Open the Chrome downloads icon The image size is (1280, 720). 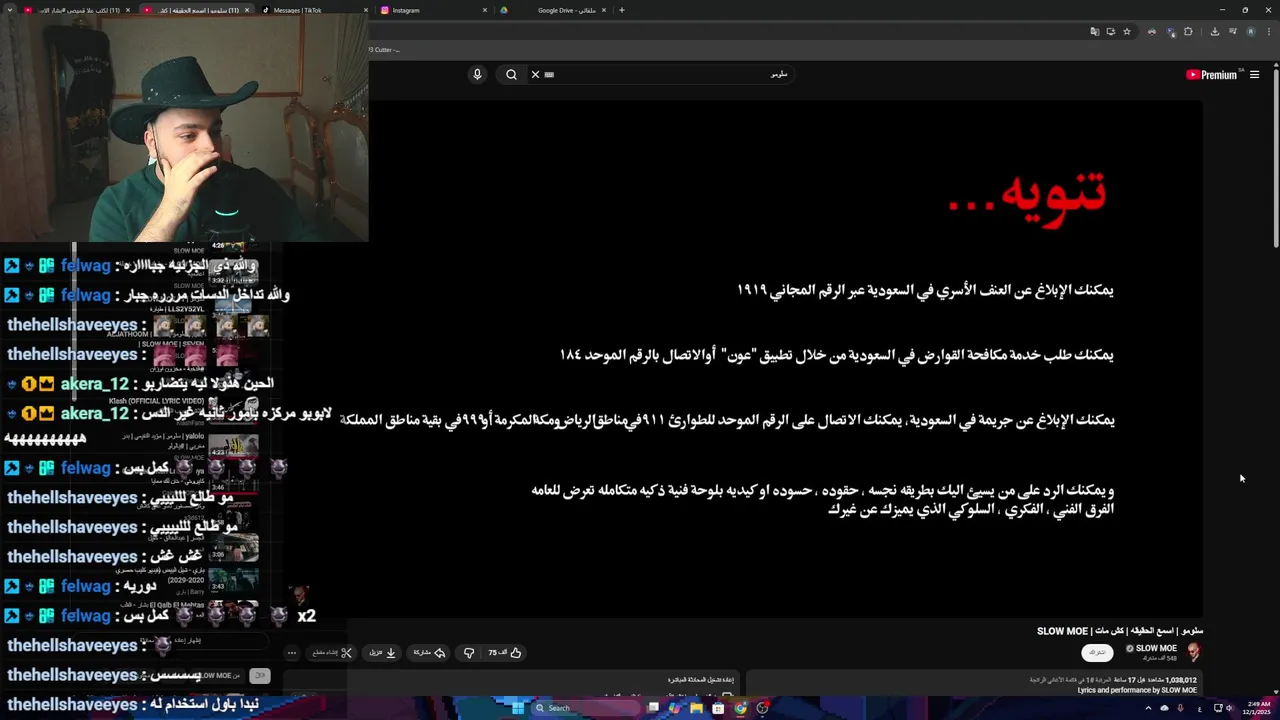coord(1214,31)
